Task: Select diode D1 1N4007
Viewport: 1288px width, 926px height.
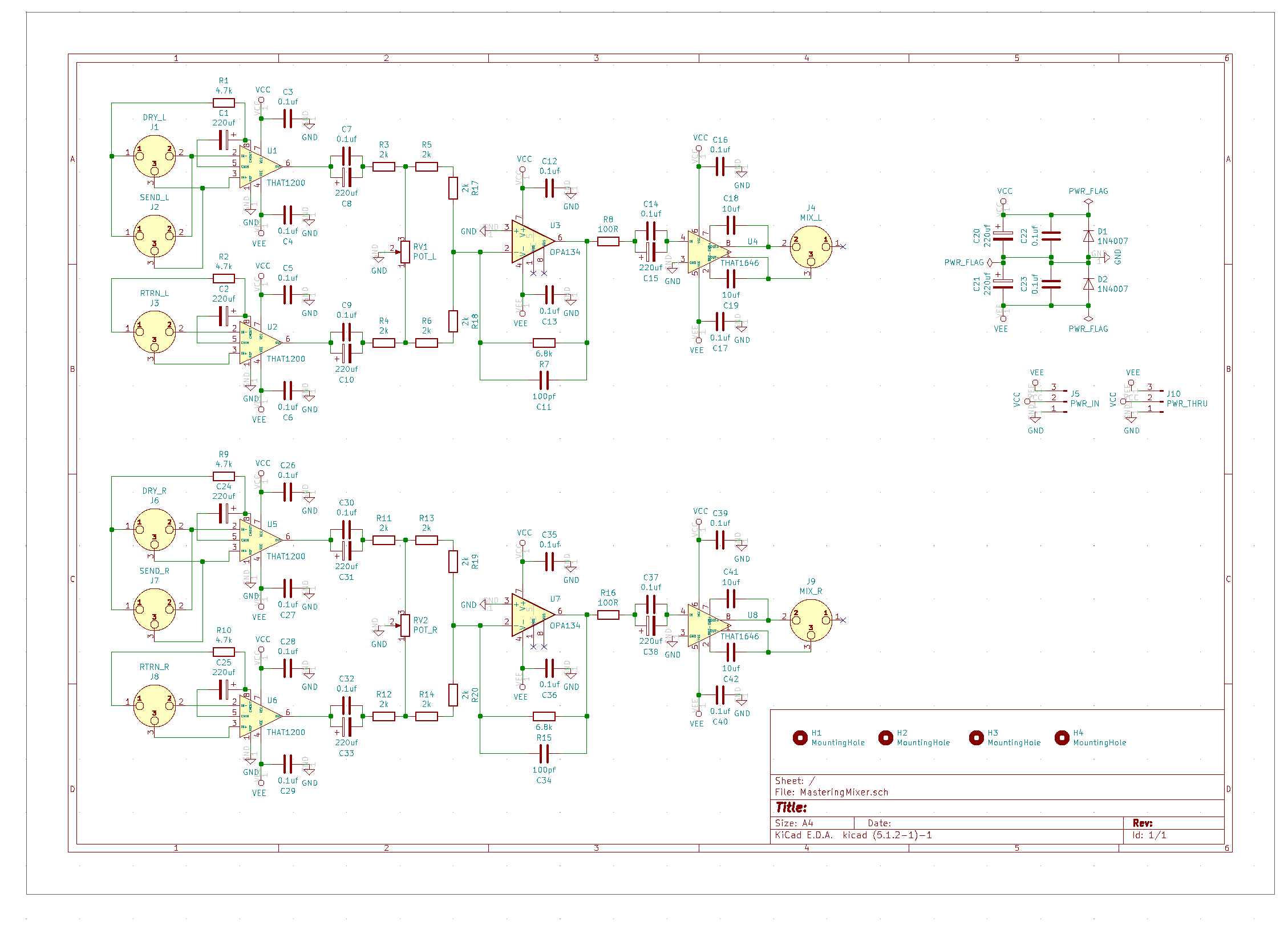Action: 1088,236
